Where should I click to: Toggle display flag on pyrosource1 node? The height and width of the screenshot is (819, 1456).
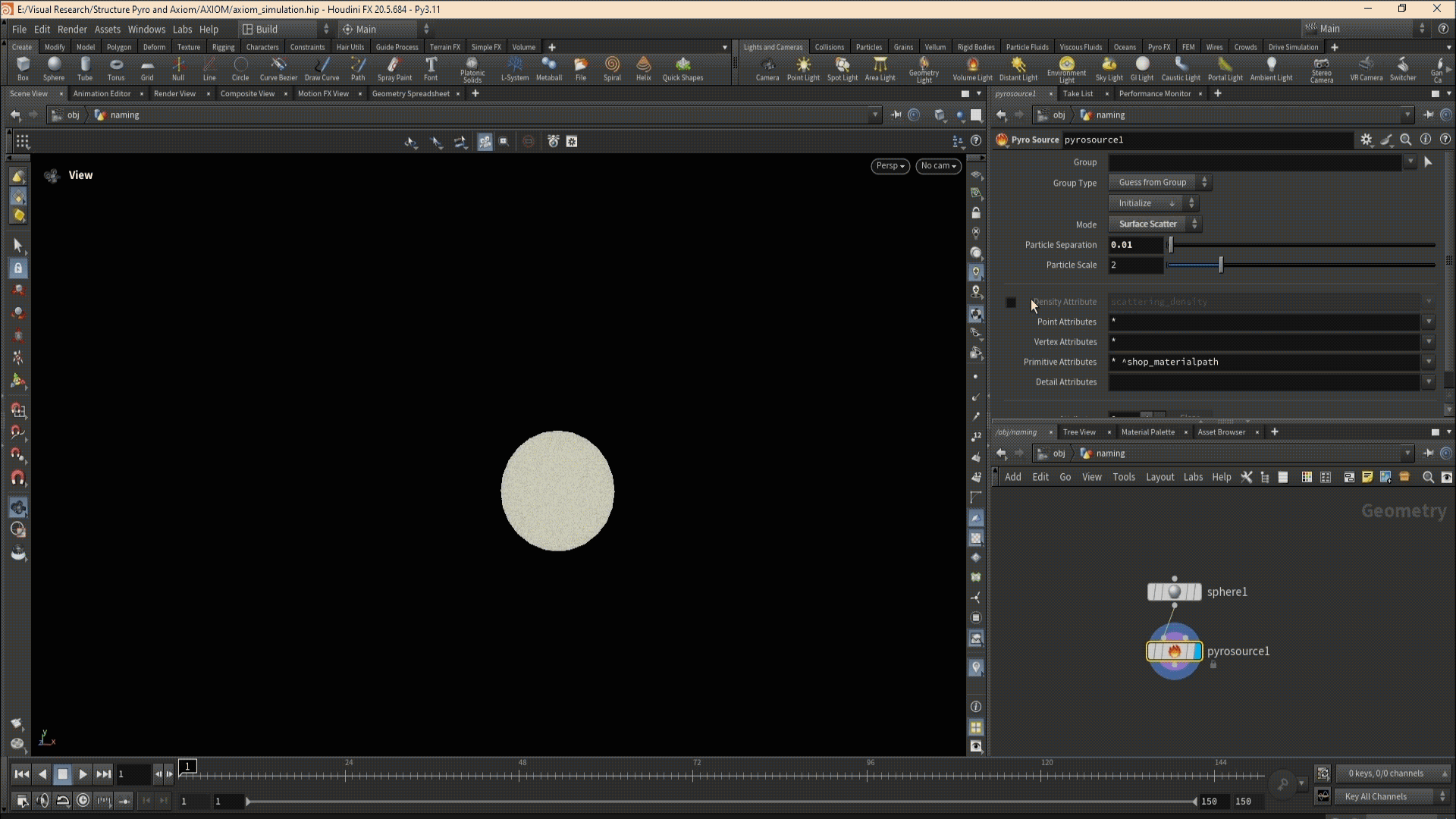1197,651
